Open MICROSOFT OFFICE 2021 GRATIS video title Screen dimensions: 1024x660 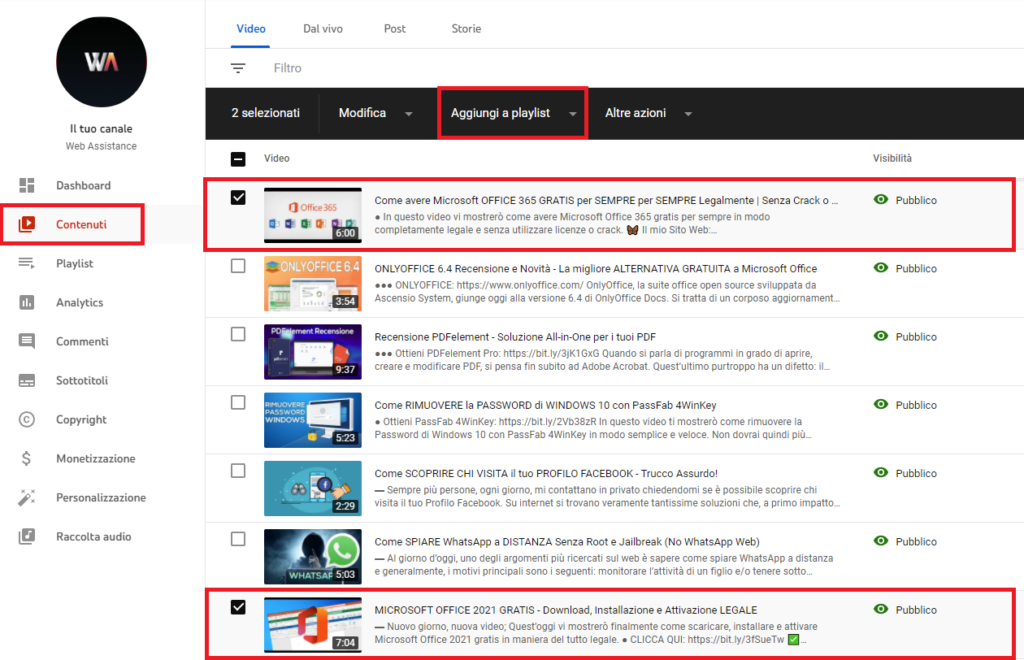point(566,610)
